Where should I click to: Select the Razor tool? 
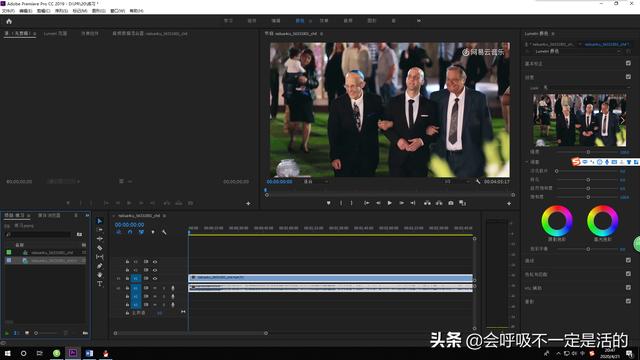[100, 248]
